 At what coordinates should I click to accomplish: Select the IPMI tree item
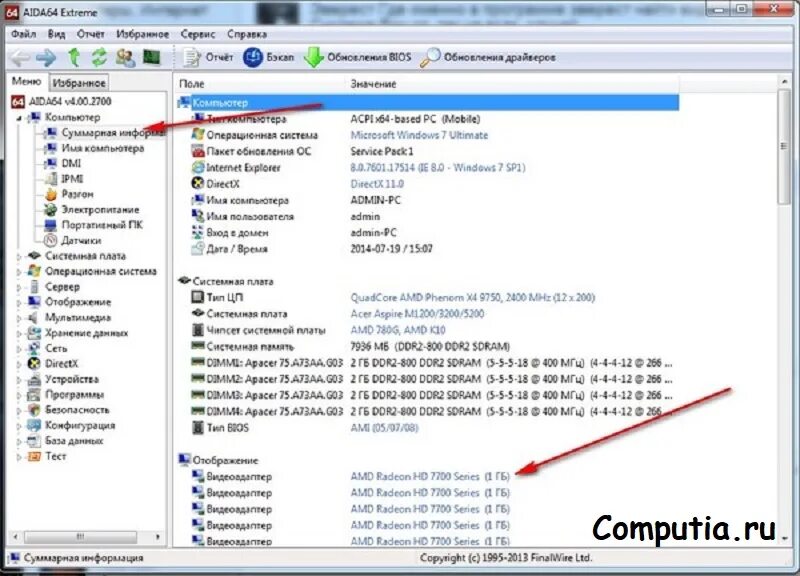pos(64,179)
